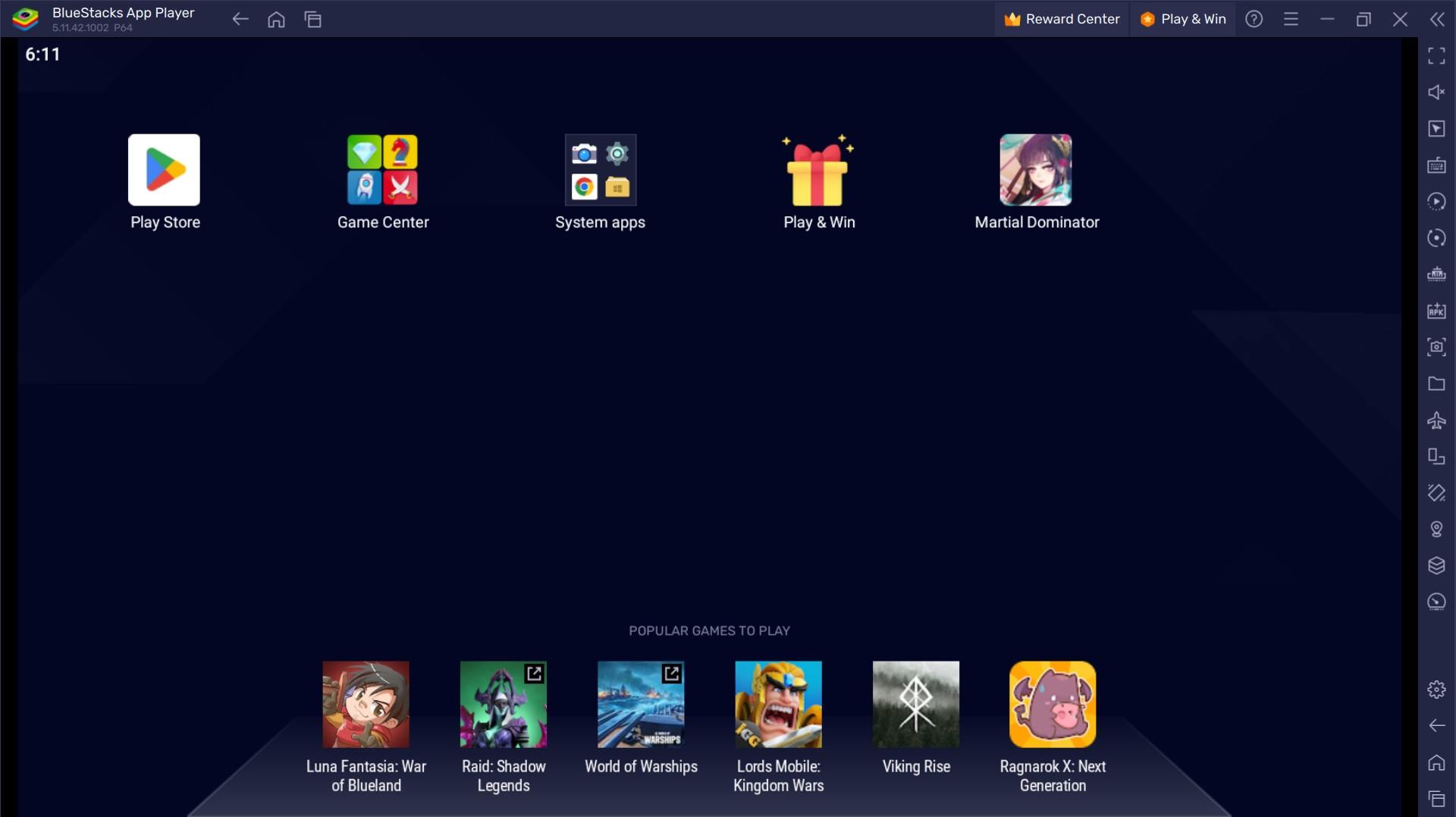Set location from sidebar pin icon
Image resolution: width=1456 pixels, height=817 pixels.
click(1436, 529)
